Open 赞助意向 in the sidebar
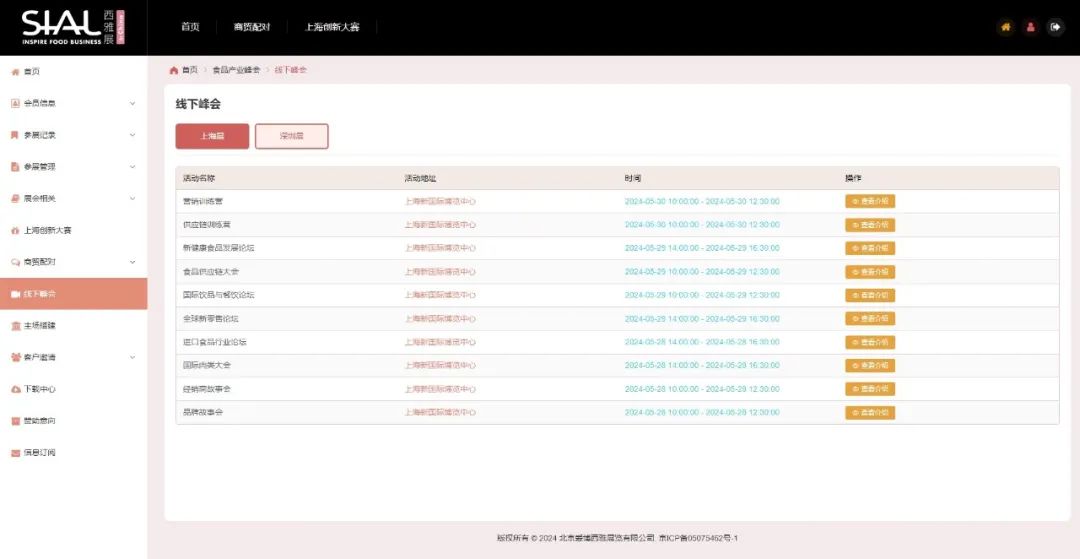1080x559 pixels. coord(40,421)
